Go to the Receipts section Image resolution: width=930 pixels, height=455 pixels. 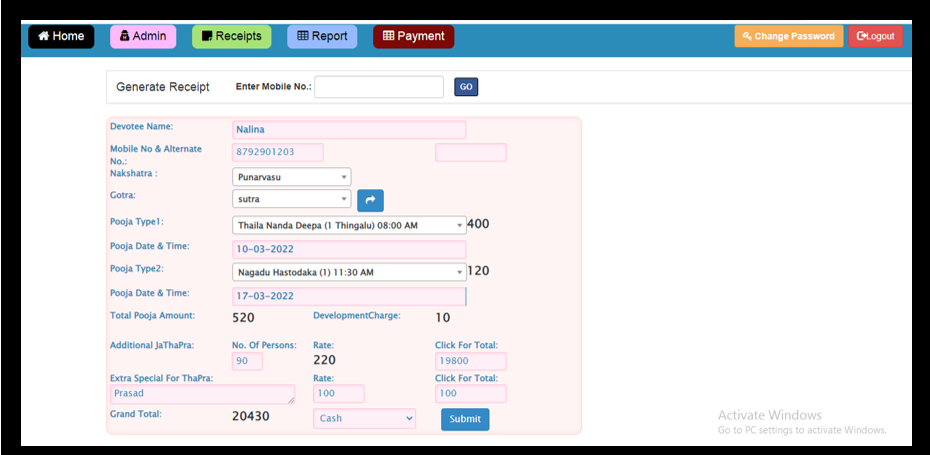pos(231,36)
